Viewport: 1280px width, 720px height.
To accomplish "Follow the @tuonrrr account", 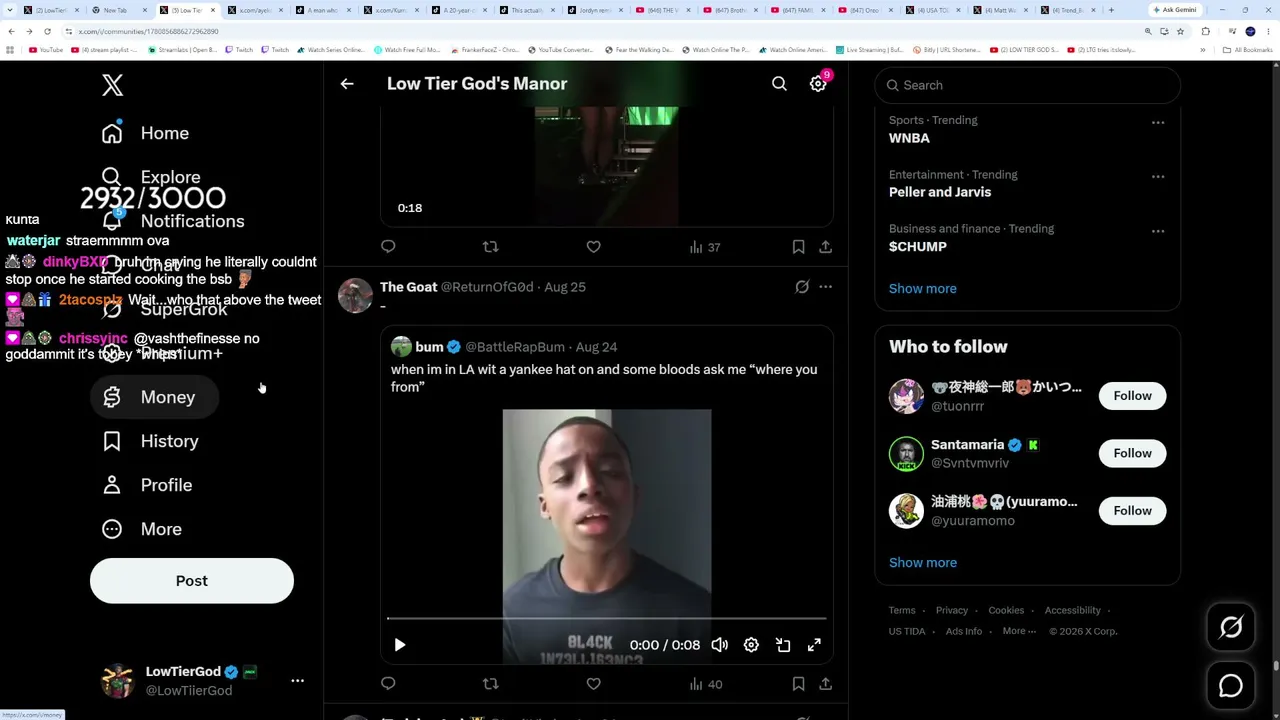I will click(x=1132, y=396).
